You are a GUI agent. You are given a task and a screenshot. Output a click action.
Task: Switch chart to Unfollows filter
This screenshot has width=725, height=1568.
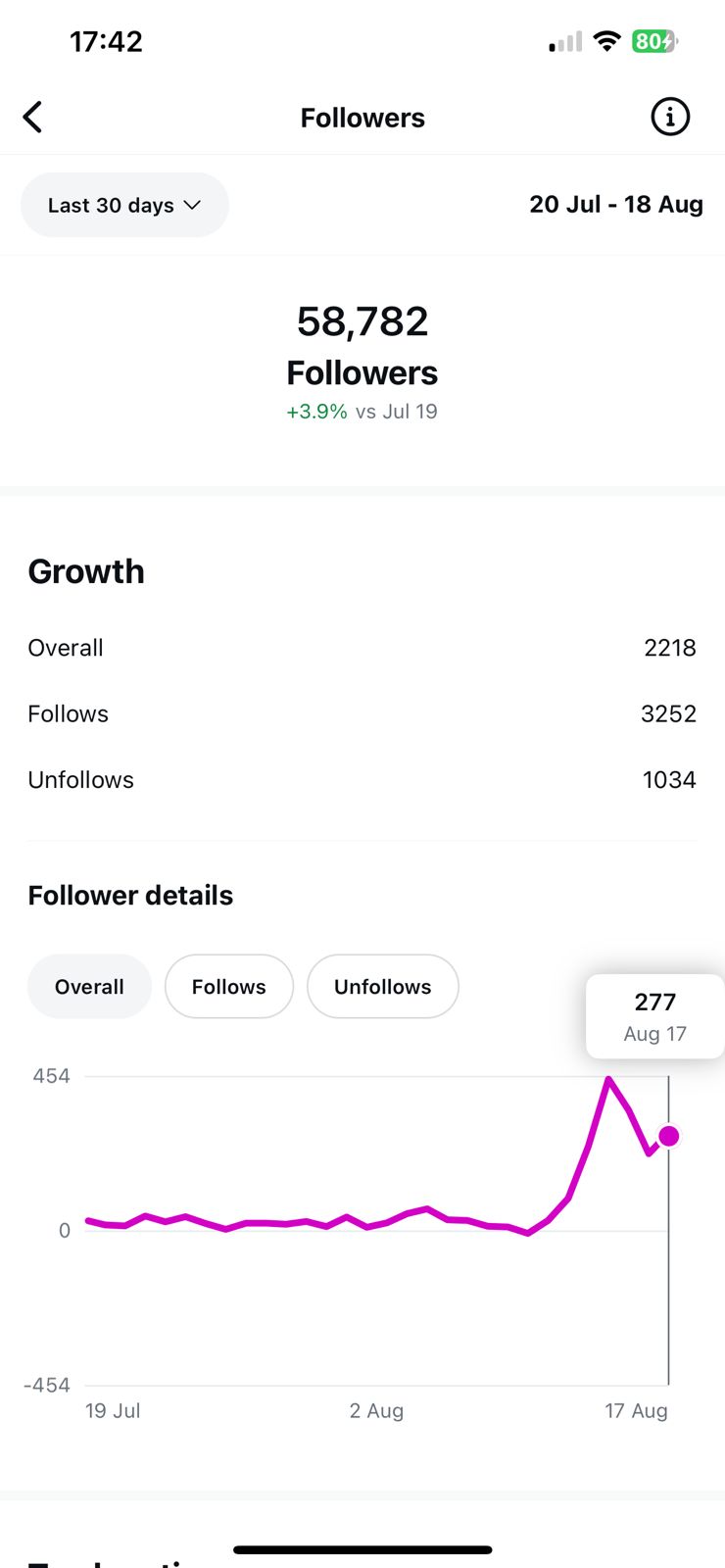click(x=382, y=987)
